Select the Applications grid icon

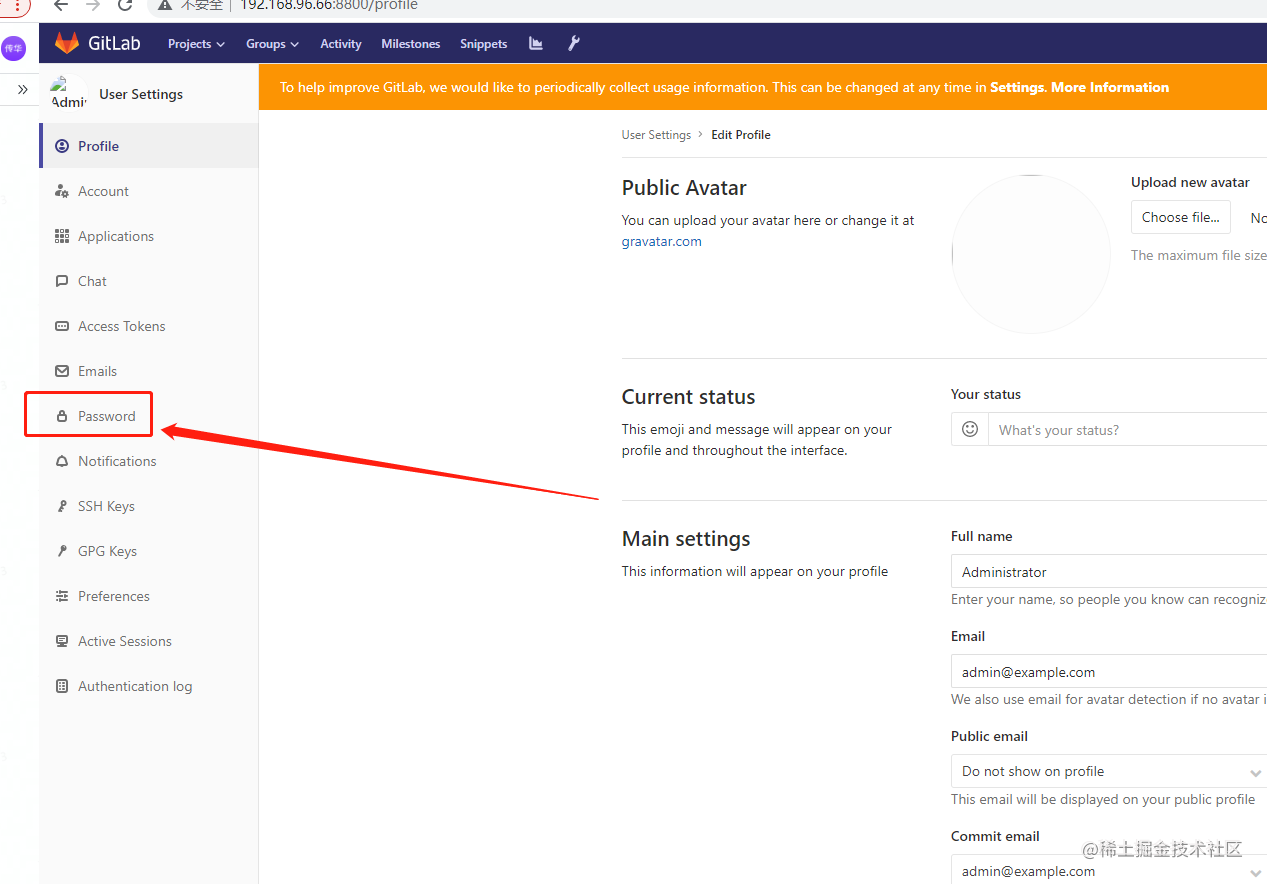62,236
